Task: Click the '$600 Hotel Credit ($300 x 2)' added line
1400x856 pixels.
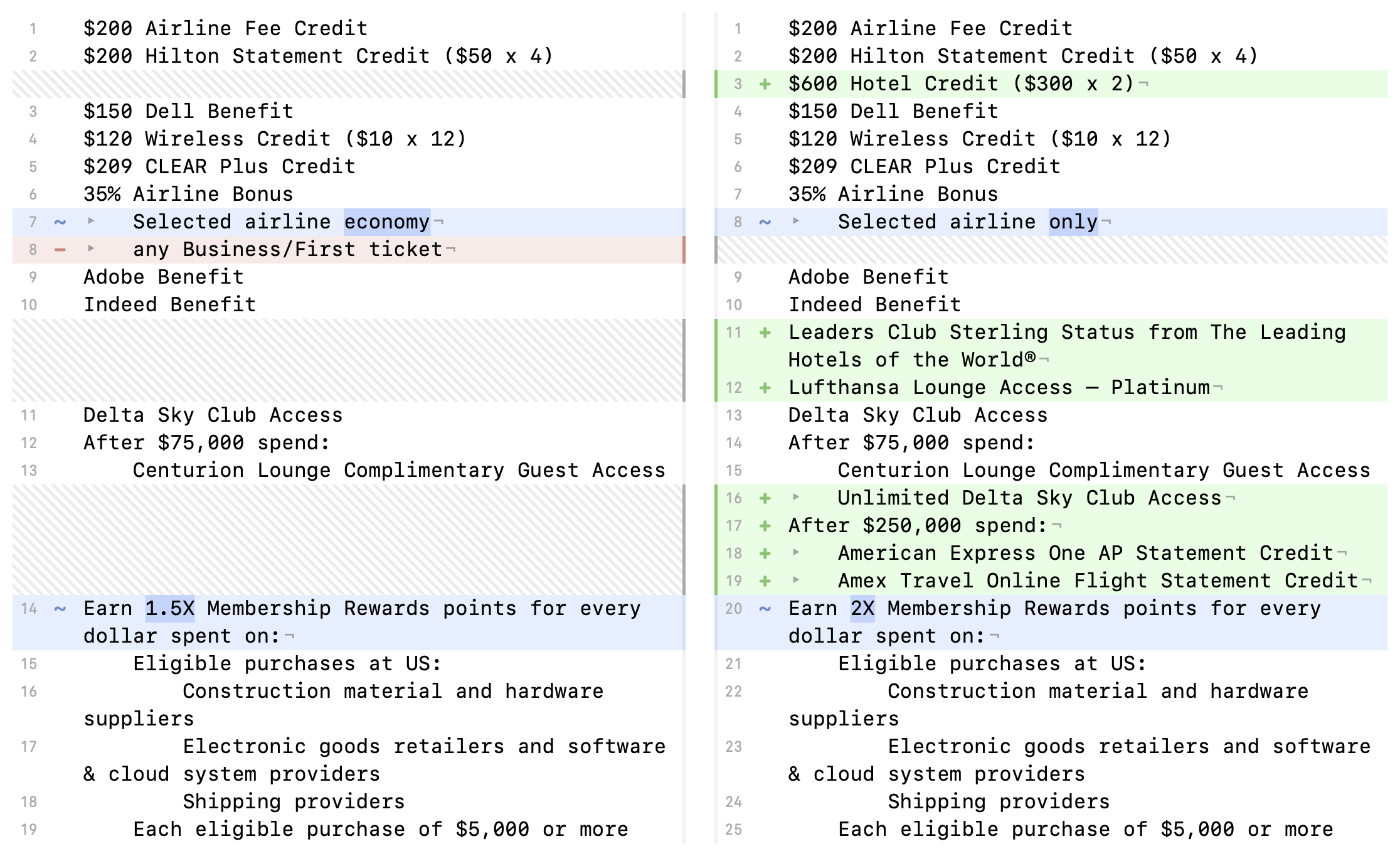Action: coord(960,84)
